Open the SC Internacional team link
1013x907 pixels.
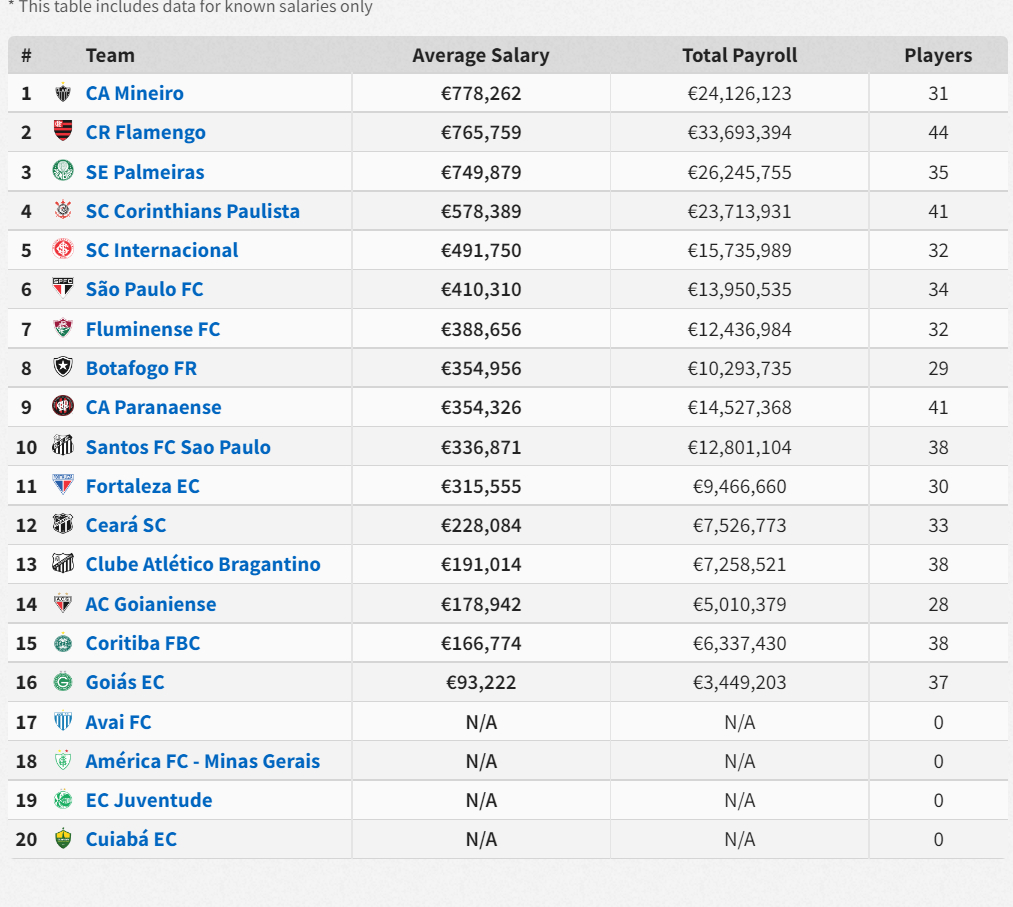click(162, 250)
